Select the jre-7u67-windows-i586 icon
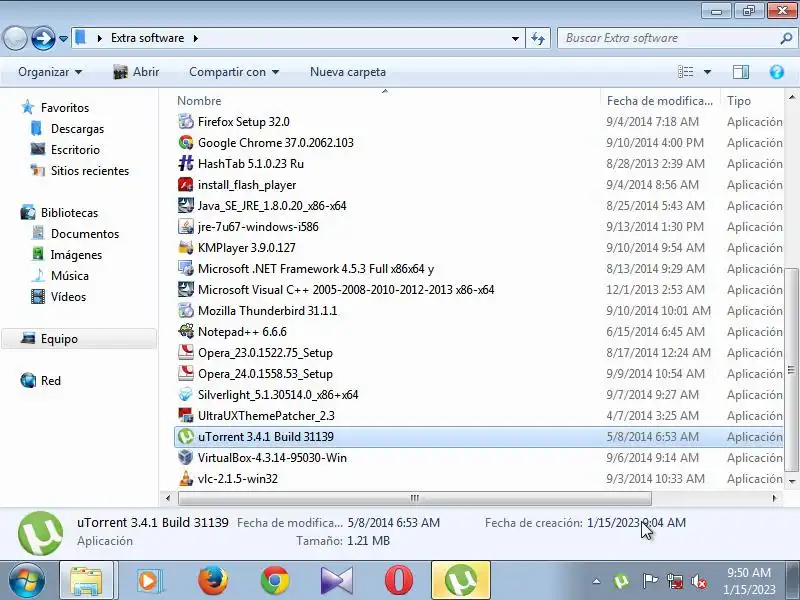The width and height of the screenshot is (800, 600). 186,227
